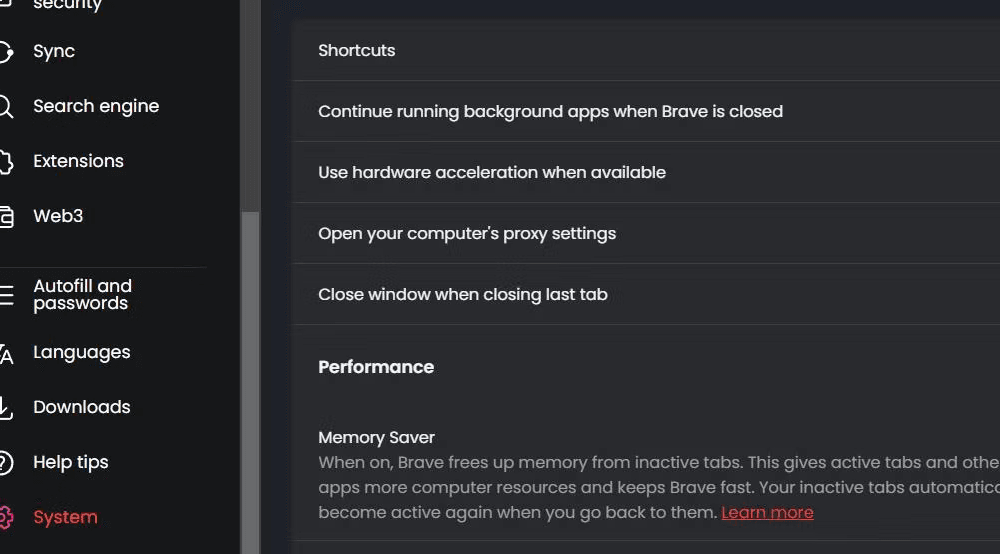This screenshot has width=1000, height=554.
Task: Follow the Learn more link for Memory Saver
Action: pos(767,513)
